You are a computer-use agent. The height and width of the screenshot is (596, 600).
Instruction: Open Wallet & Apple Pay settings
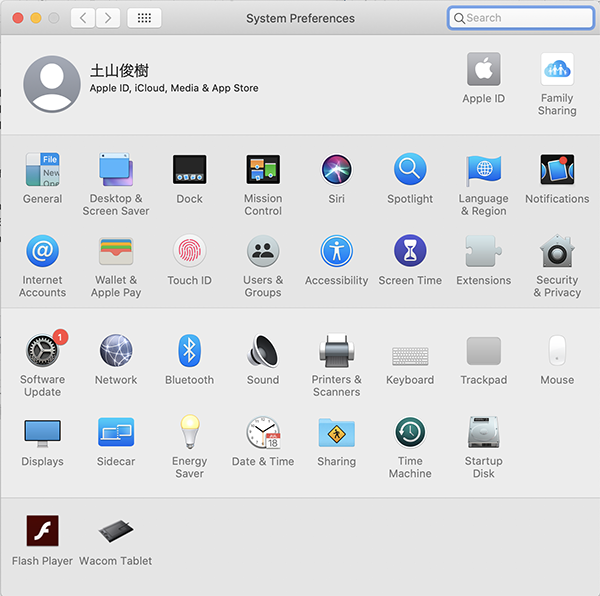point(116,251)
